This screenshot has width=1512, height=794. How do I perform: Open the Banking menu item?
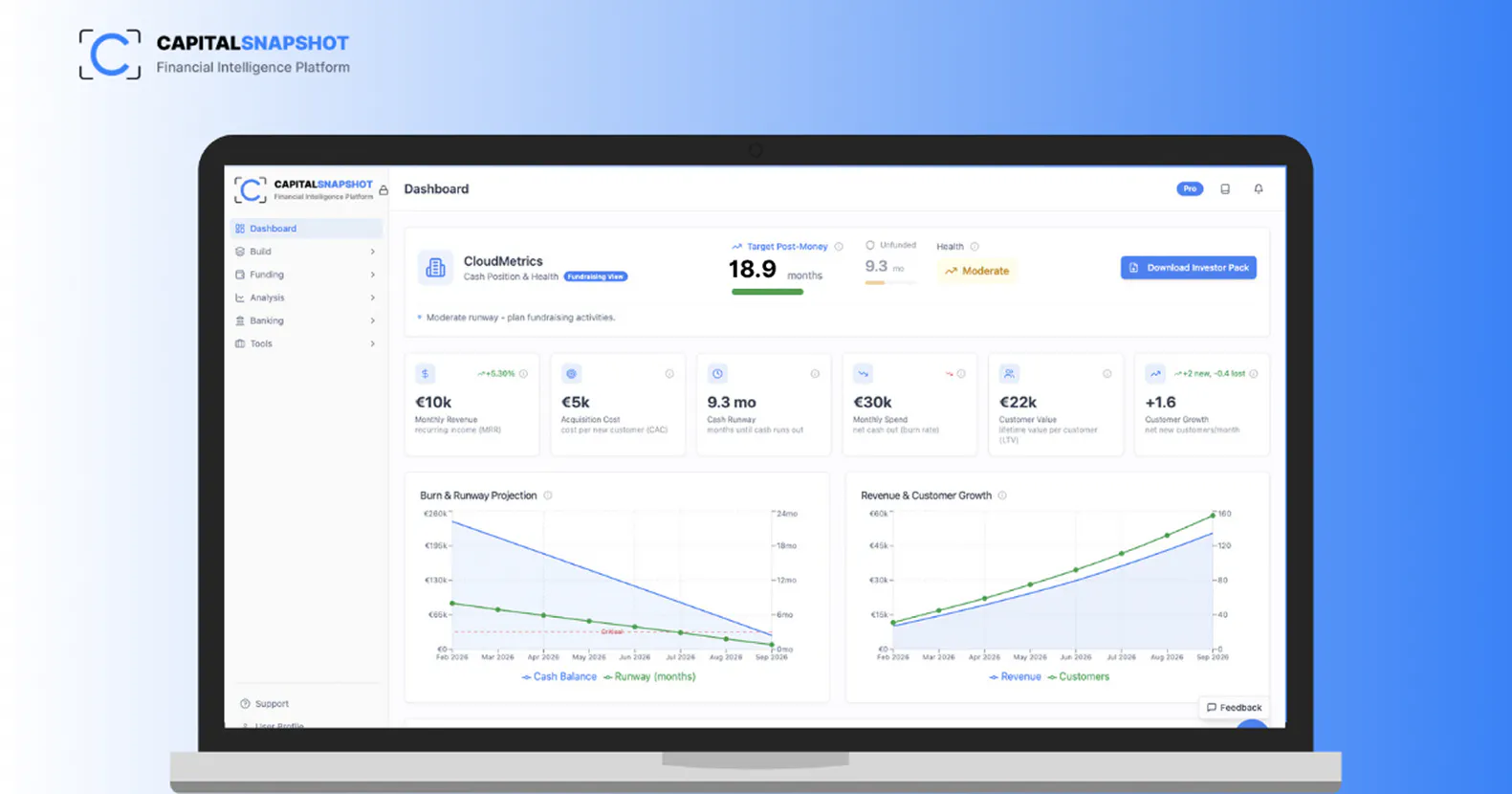306,320
